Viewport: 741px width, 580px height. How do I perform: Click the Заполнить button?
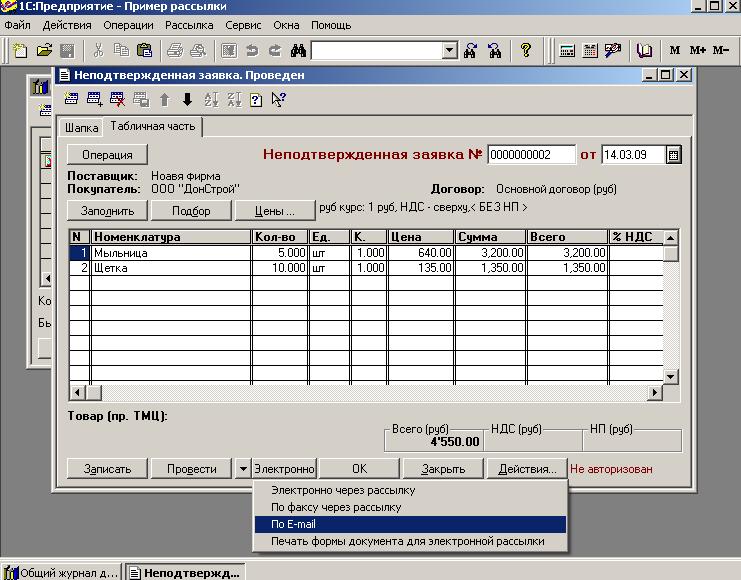click(107, 211)
